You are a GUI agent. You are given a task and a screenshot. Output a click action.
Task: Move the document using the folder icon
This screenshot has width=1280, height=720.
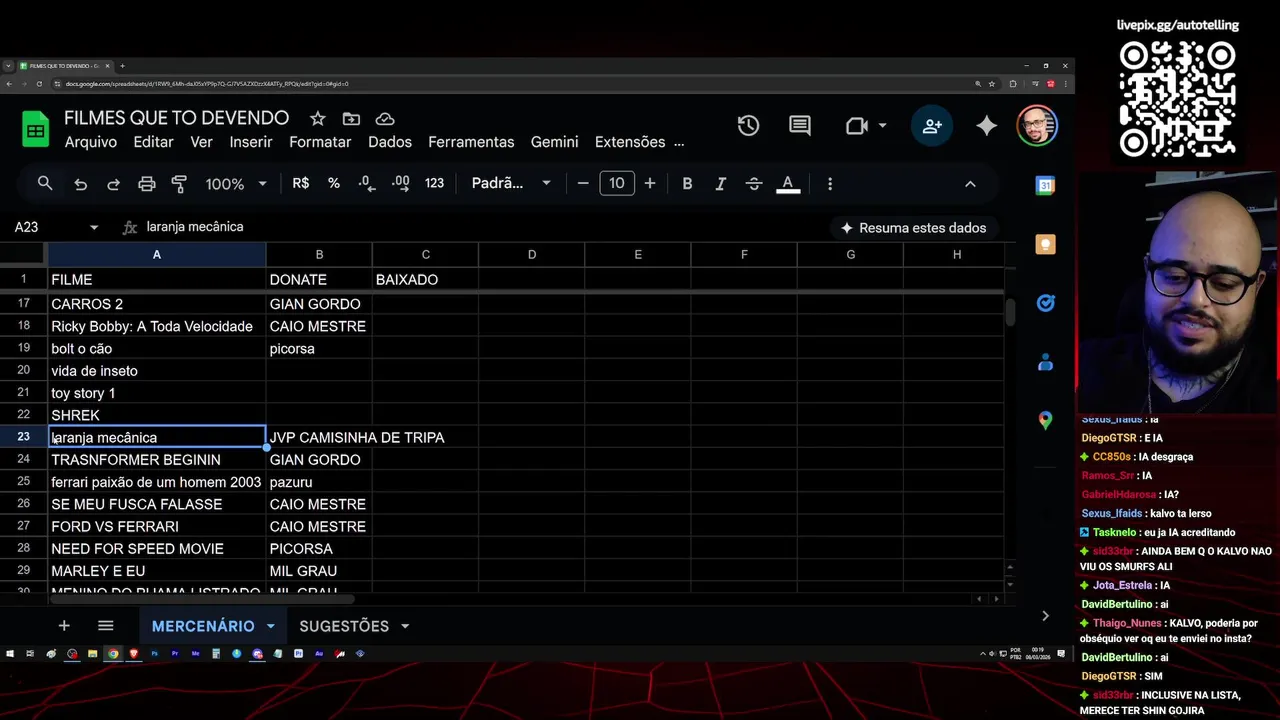[351, 119]
